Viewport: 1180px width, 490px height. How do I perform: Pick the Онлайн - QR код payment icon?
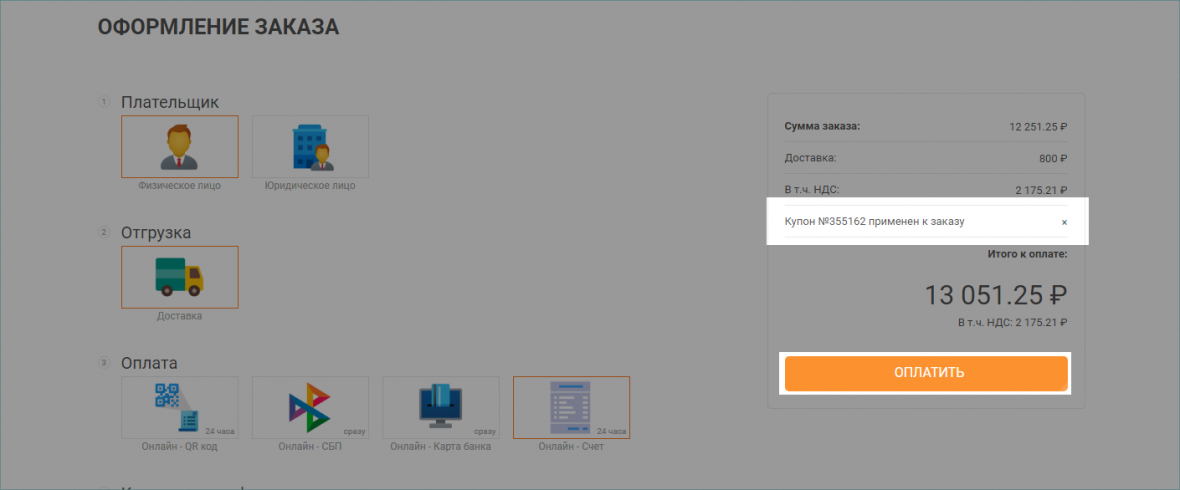point(180,407)
